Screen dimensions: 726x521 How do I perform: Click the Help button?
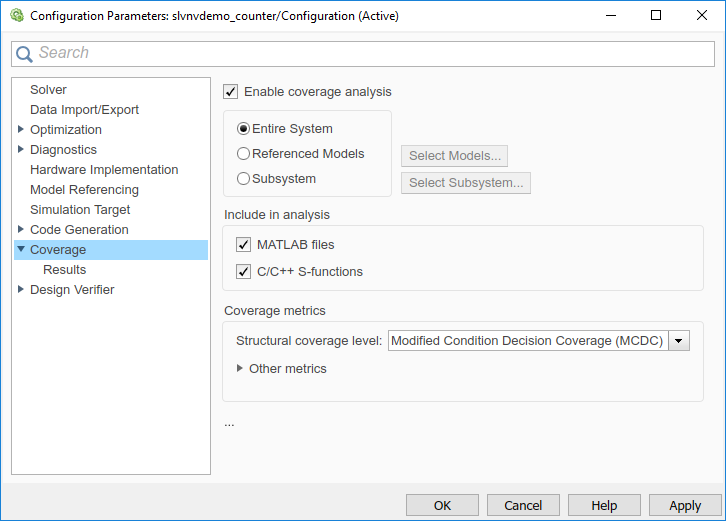click(x=604, y=505)
